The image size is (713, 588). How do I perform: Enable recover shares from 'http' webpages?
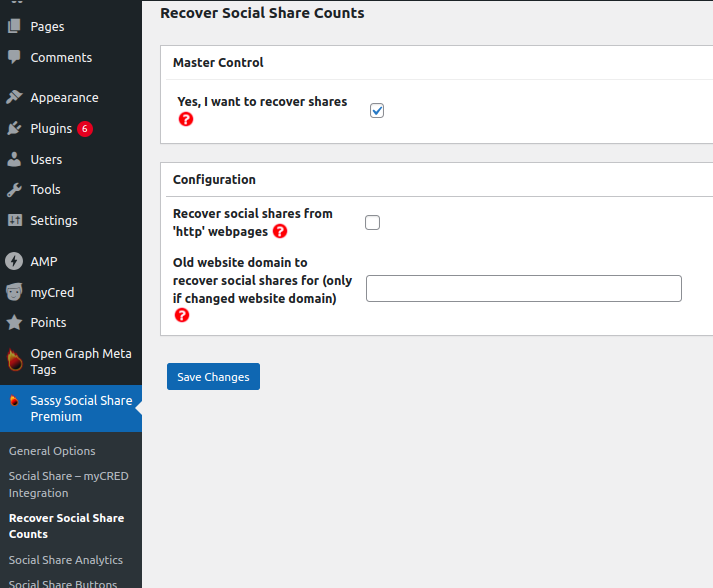coord(372,222)
